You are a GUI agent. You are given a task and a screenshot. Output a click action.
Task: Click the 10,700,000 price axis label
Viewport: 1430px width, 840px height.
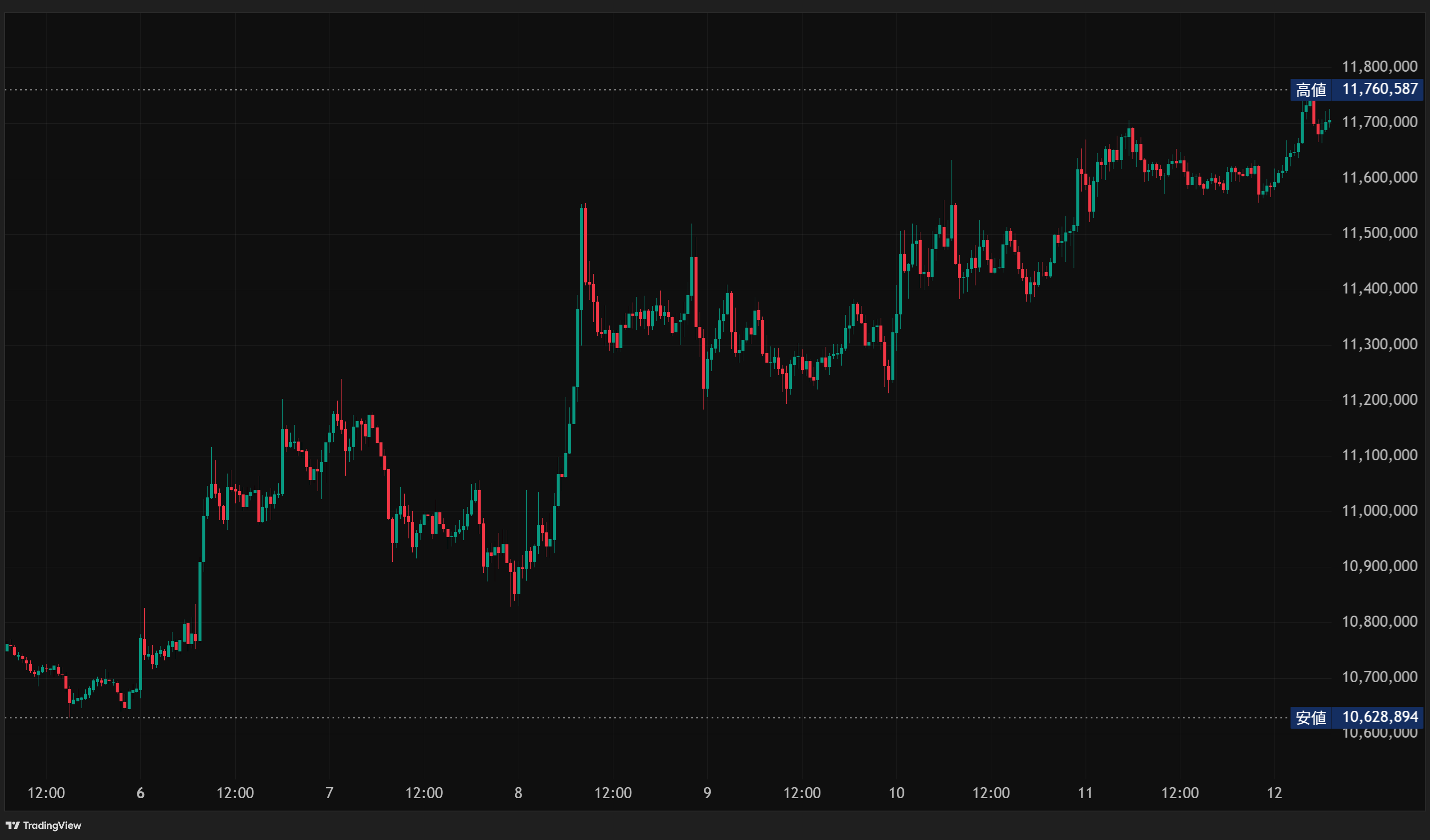click(x=1380, y=677)
